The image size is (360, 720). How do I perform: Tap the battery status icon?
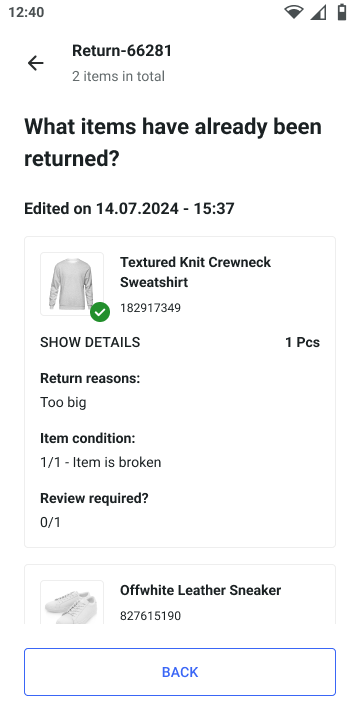342,12
